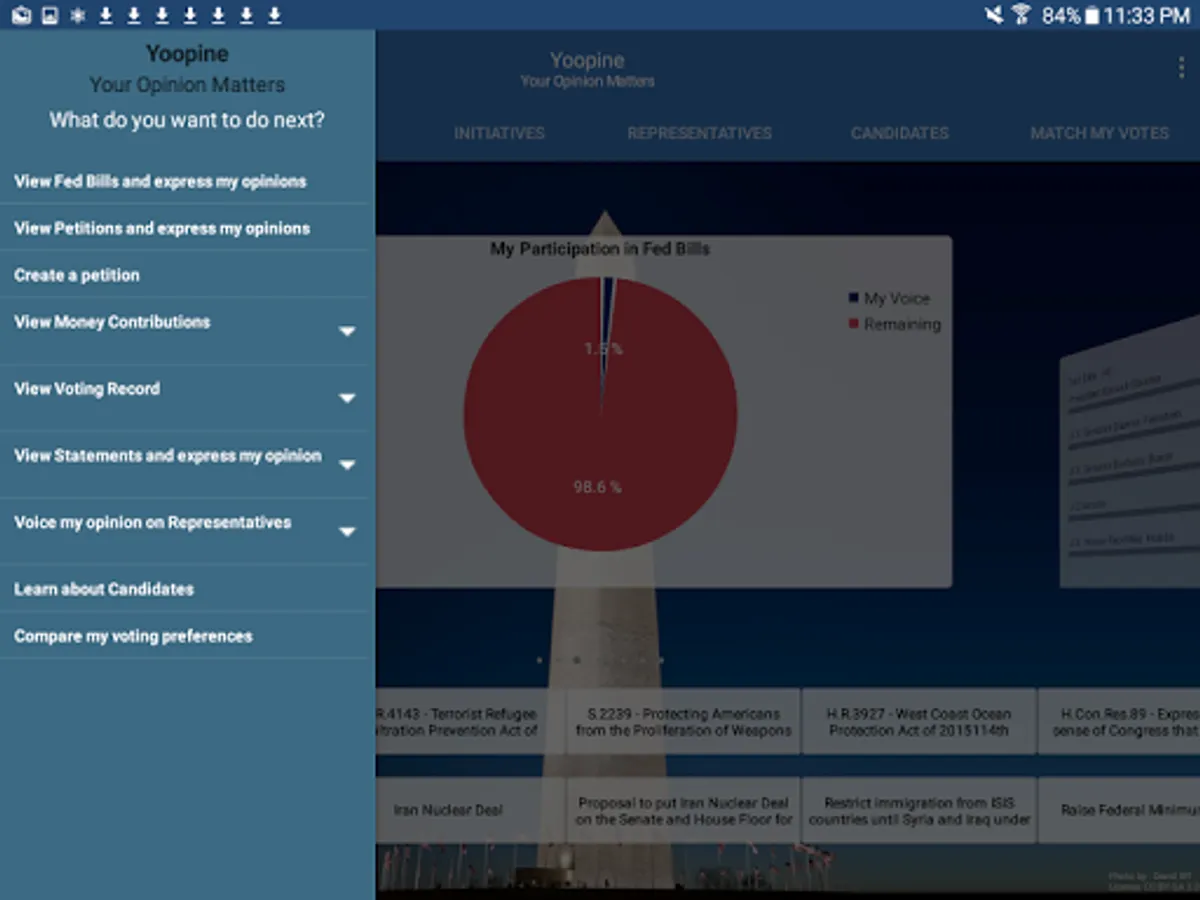Open Raise Federal Minimum petition card
The image size is (1200, 900).
pyautogui.click(x=1119, y=810)
